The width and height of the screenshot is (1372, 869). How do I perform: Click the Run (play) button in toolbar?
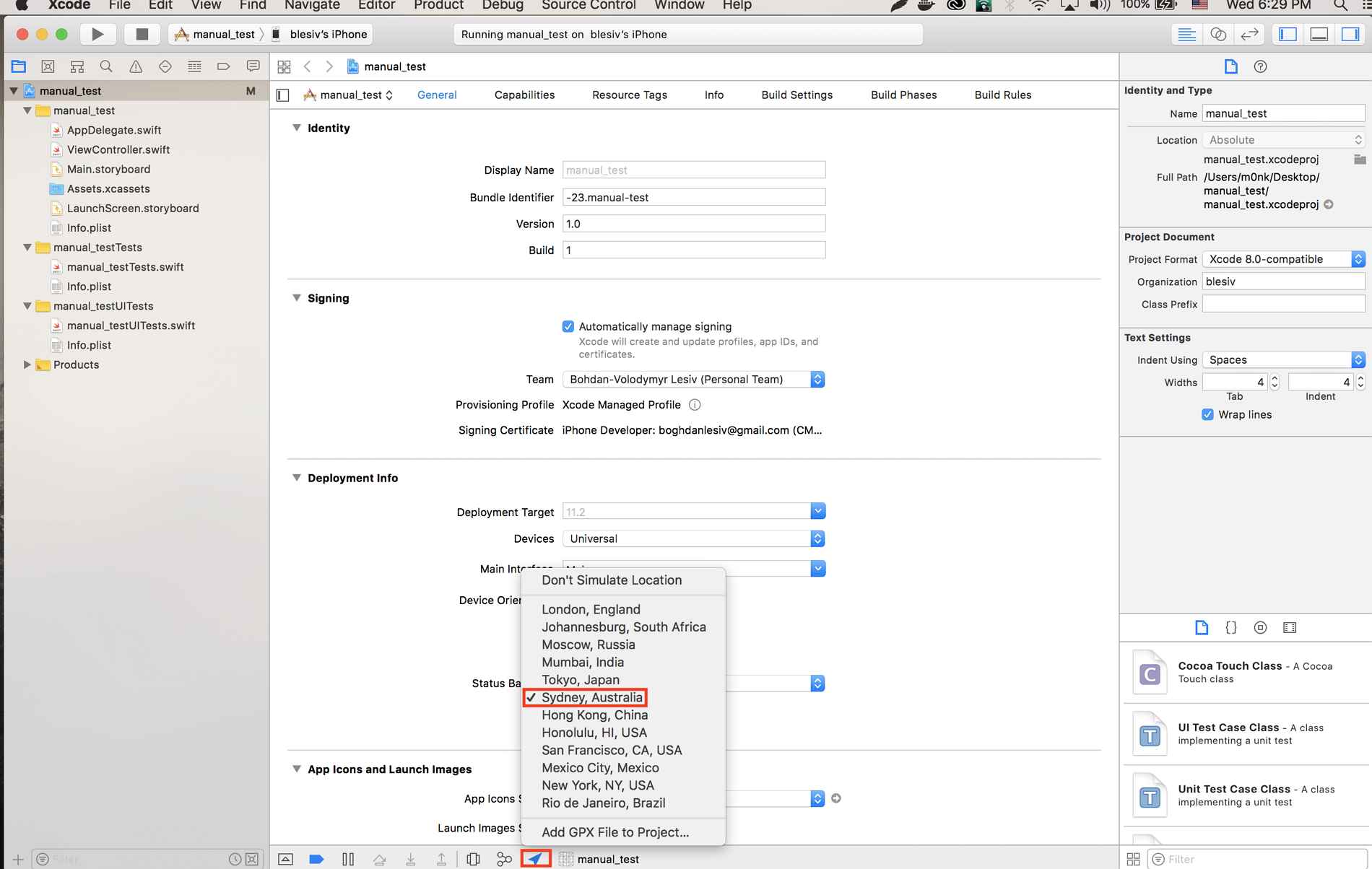coord(97,34)
